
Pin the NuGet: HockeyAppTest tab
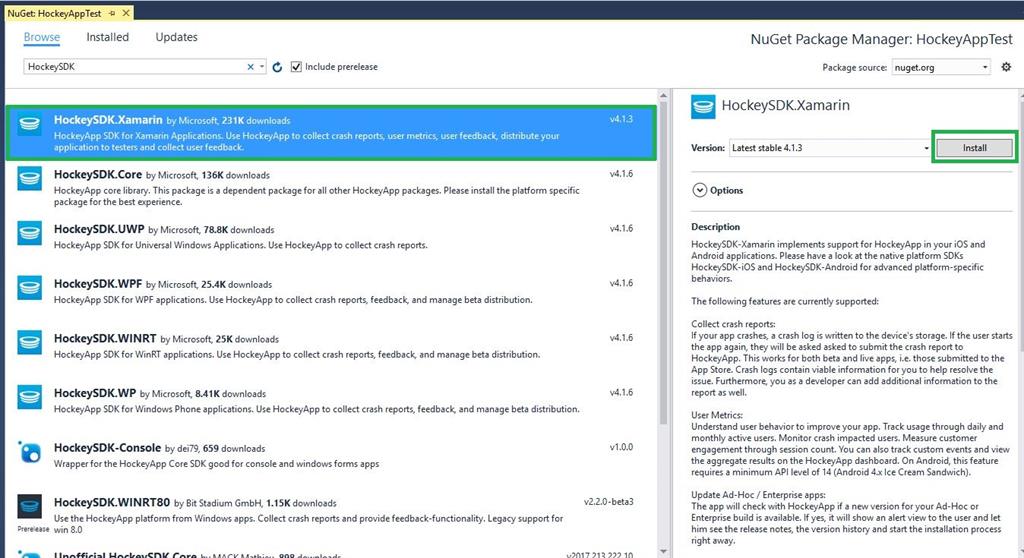(x=112, y=13)
